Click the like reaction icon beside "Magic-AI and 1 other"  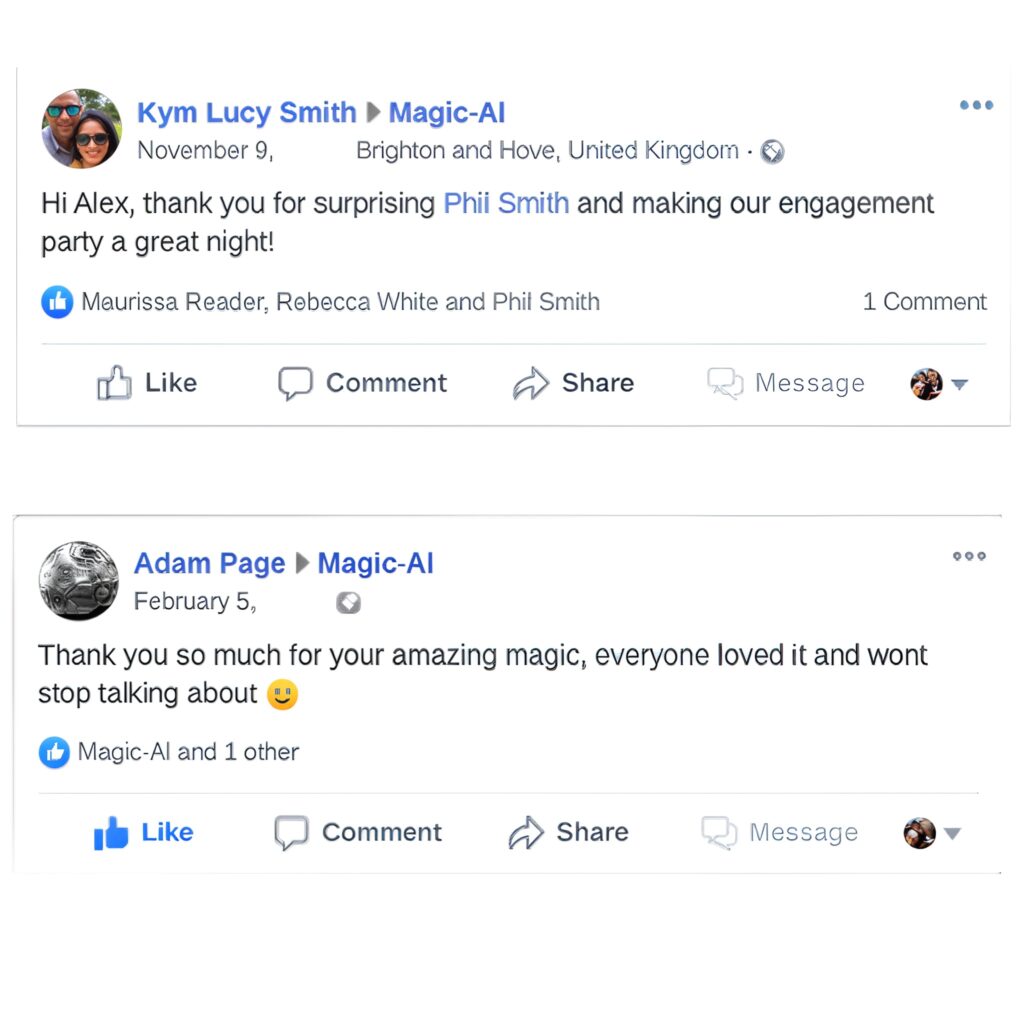pyautogui.click(x=54, y=753)
